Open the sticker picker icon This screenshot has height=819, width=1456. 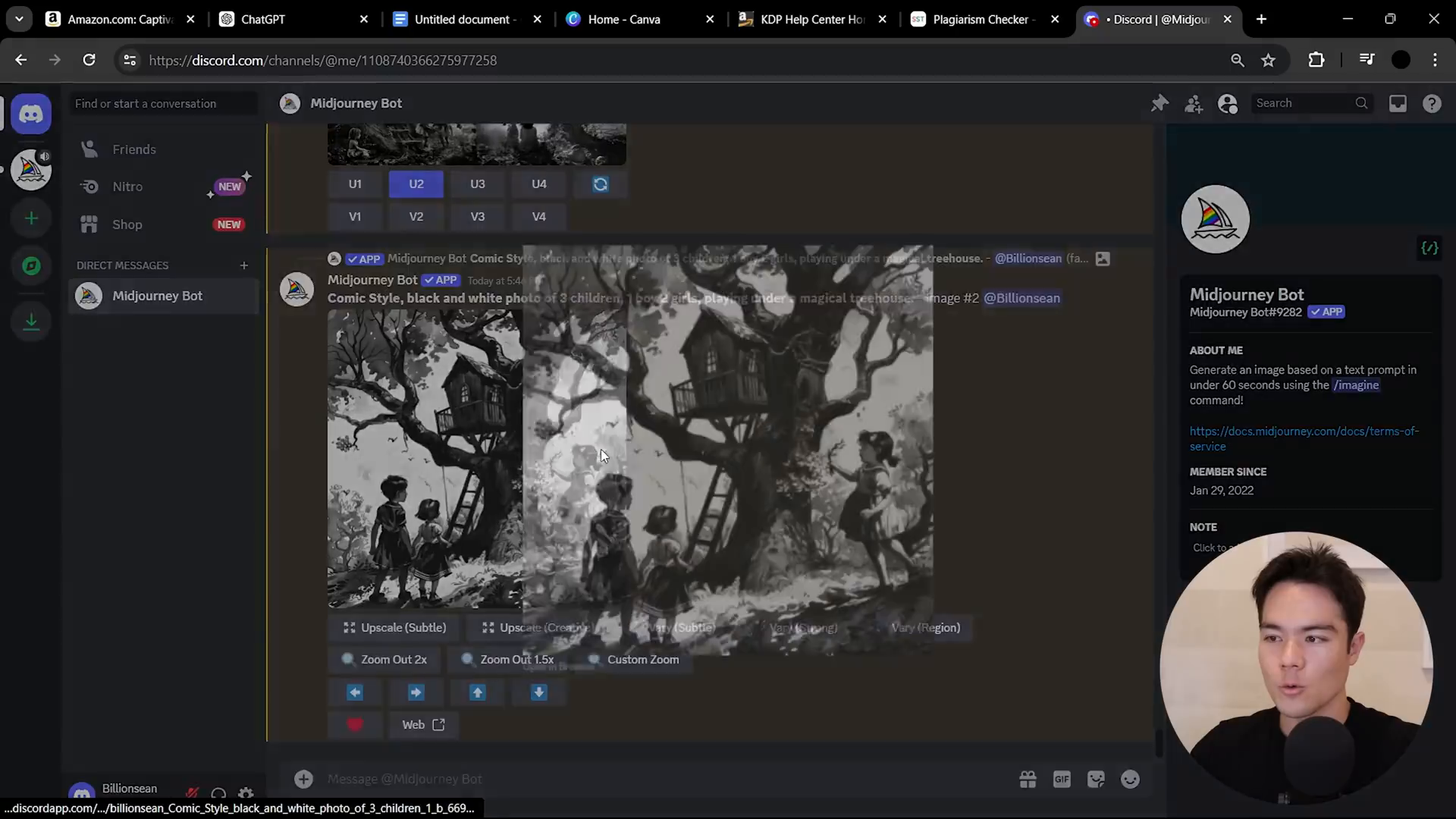(1096, 779)
